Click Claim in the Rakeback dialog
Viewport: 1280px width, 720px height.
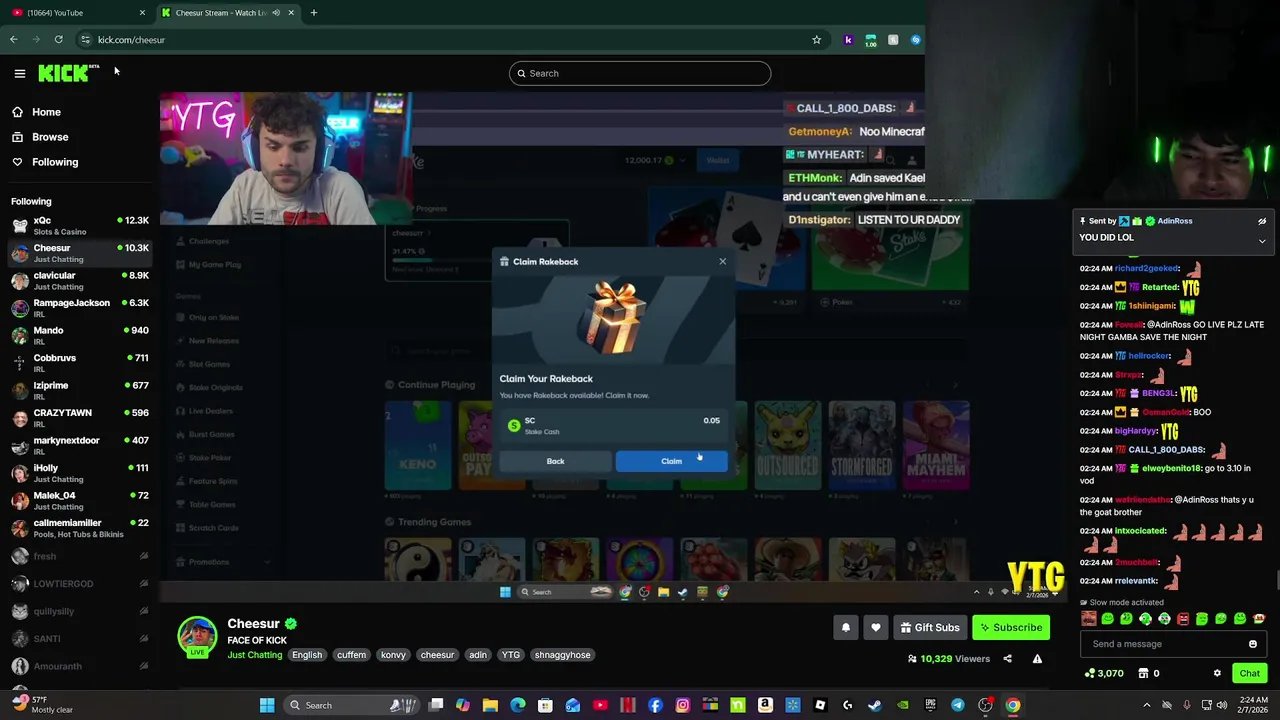[x=671, y=461]
